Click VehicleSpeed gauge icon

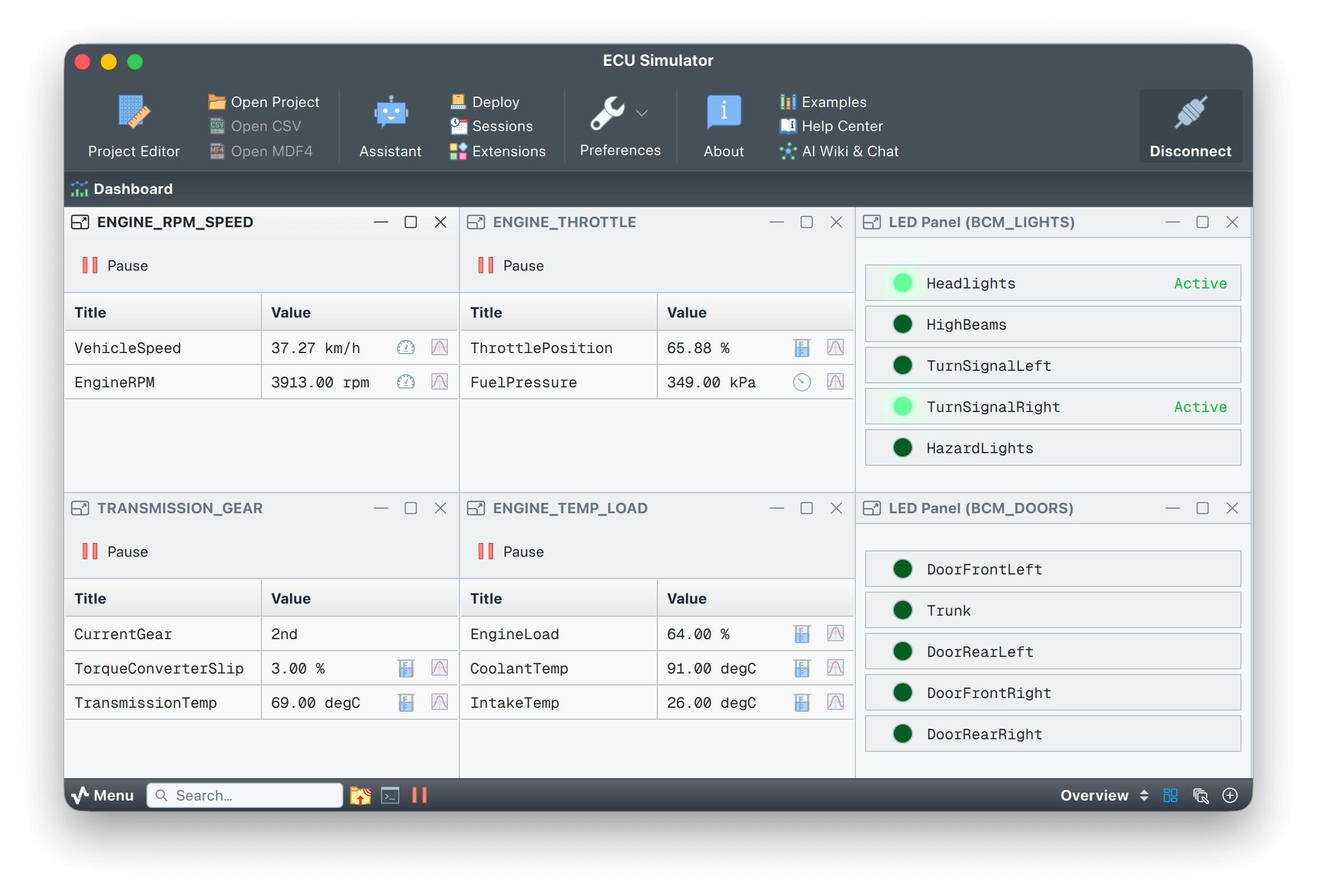tap(406, 347)
